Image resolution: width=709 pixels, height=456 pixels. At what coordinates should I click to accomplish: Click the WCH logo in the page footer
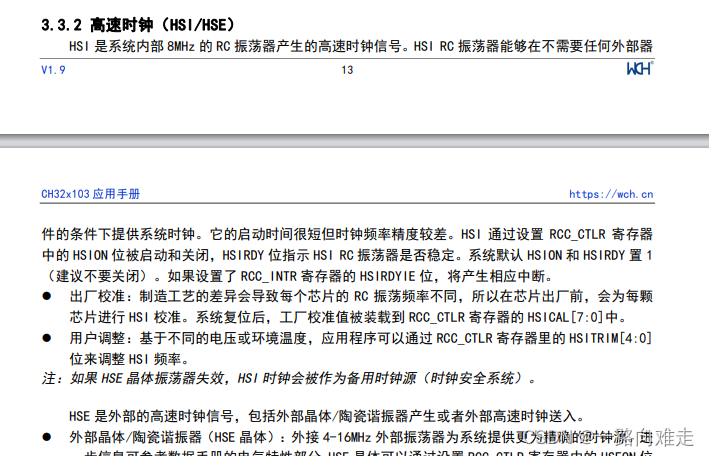click(640, 68)
